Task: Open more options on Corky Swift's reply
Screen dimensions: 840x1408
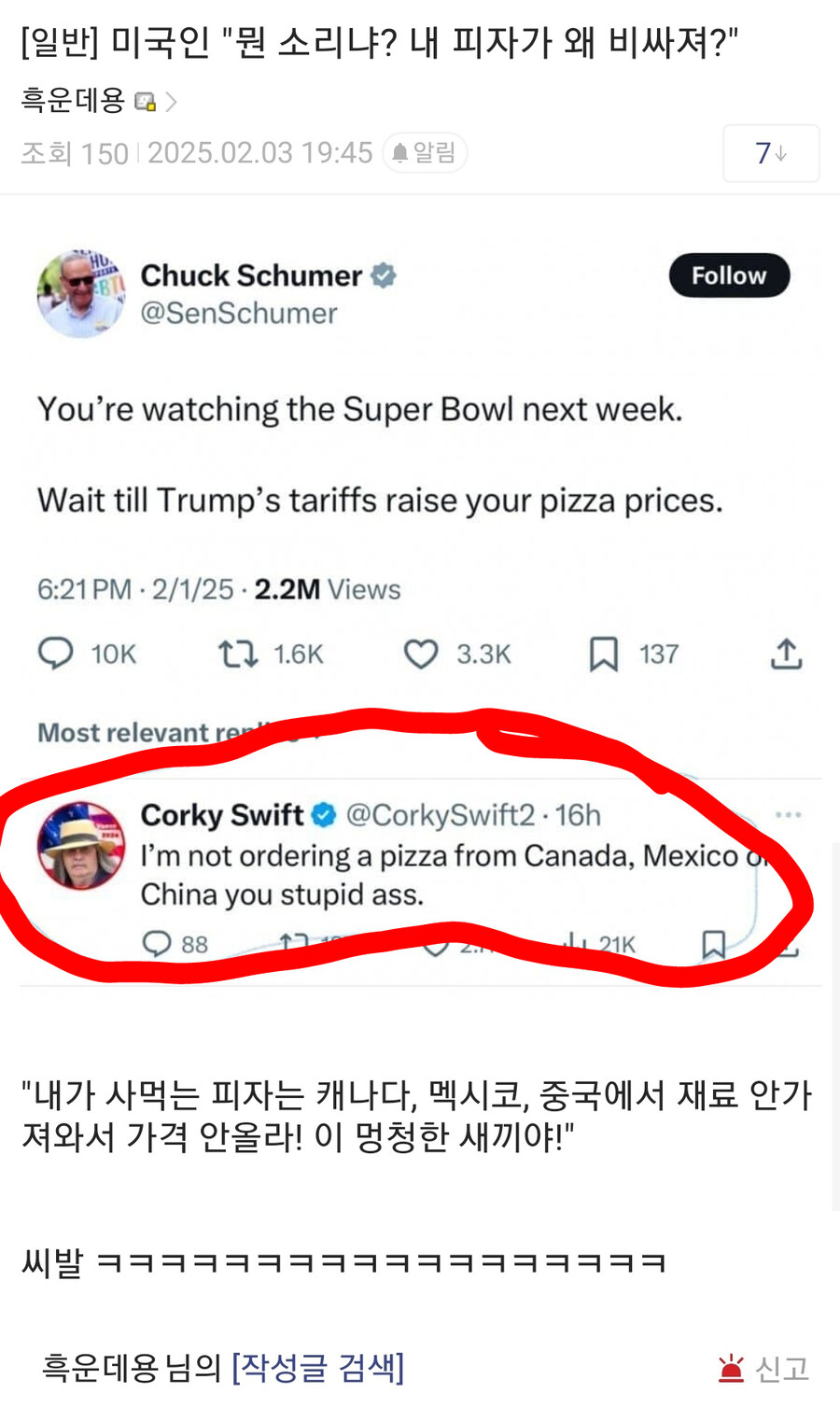Action: pyautogui.click(x=791, y=814)
